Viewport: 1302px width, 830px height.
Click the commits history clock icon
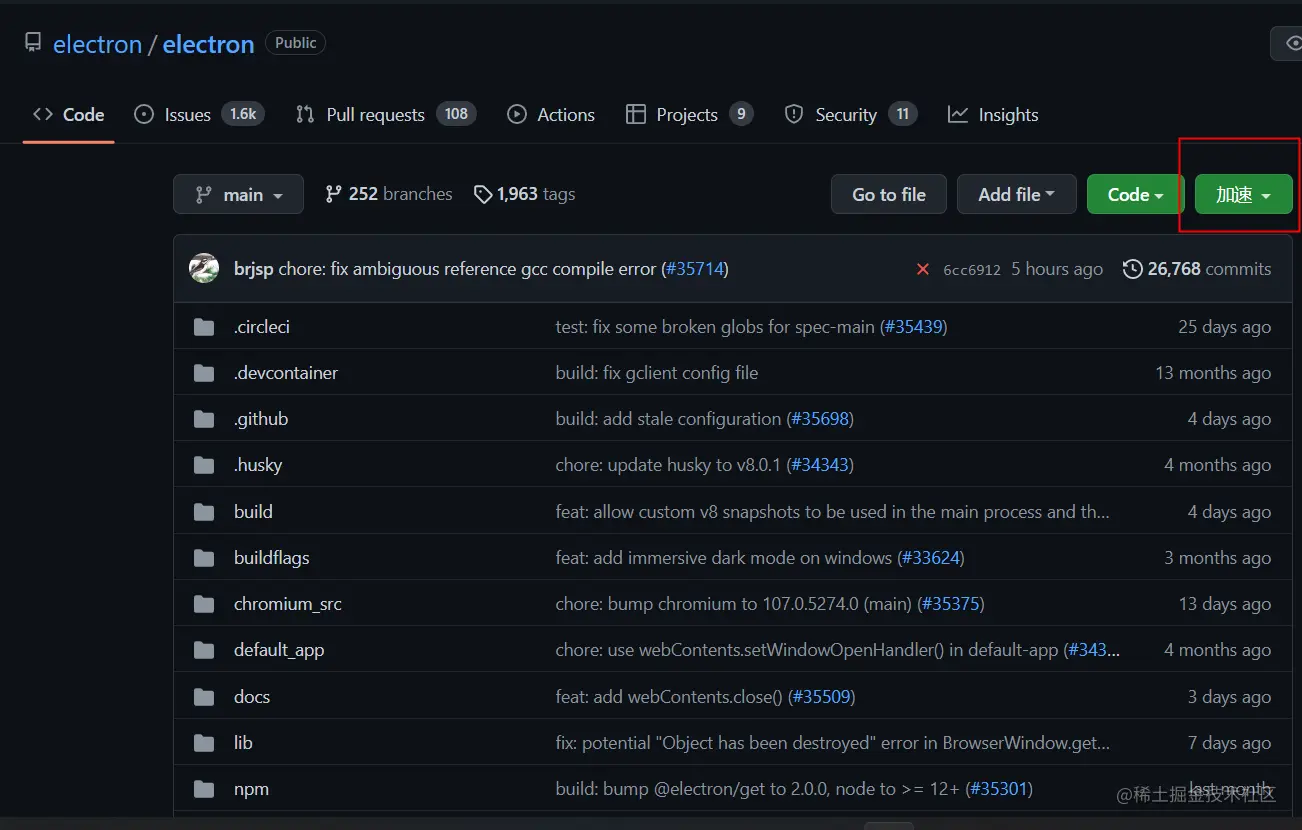(1132, 269)
